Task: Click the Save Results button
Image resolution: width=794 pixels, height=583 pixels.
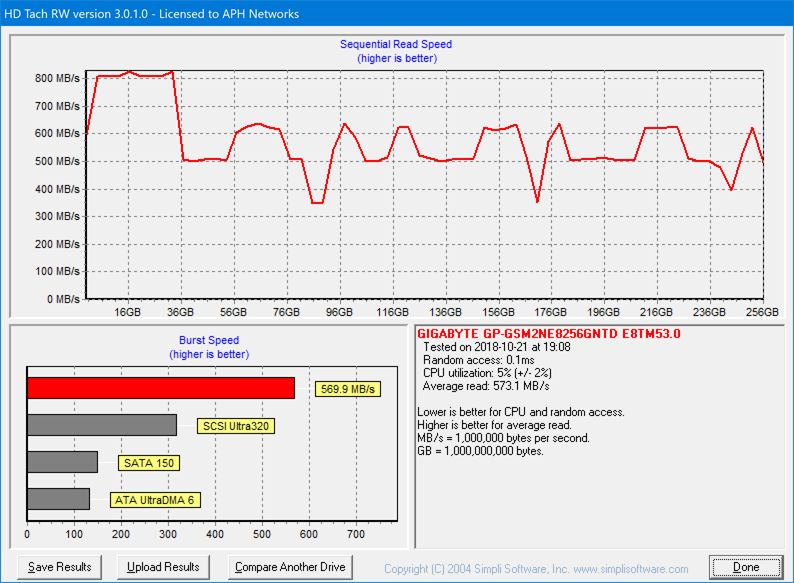Action: [59, 567]
